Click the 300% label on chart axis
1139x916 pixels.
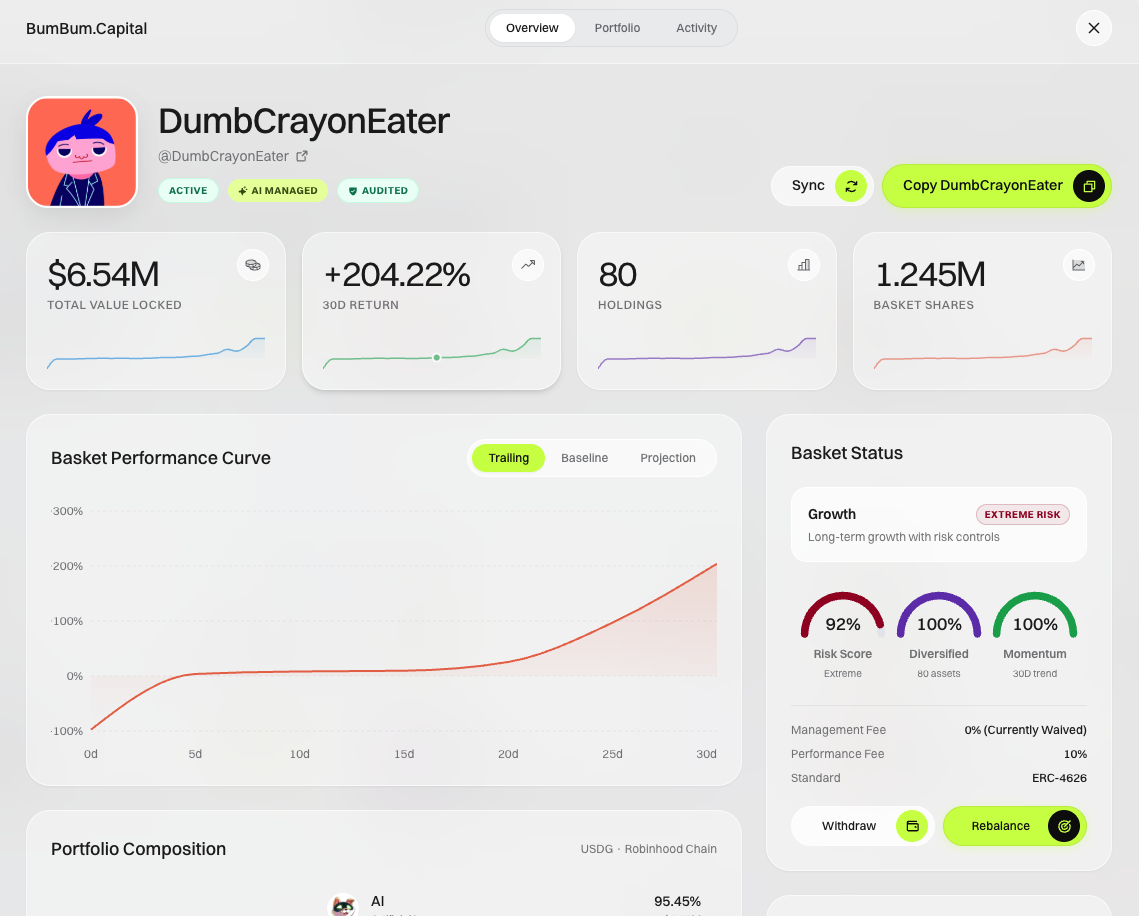68,511
